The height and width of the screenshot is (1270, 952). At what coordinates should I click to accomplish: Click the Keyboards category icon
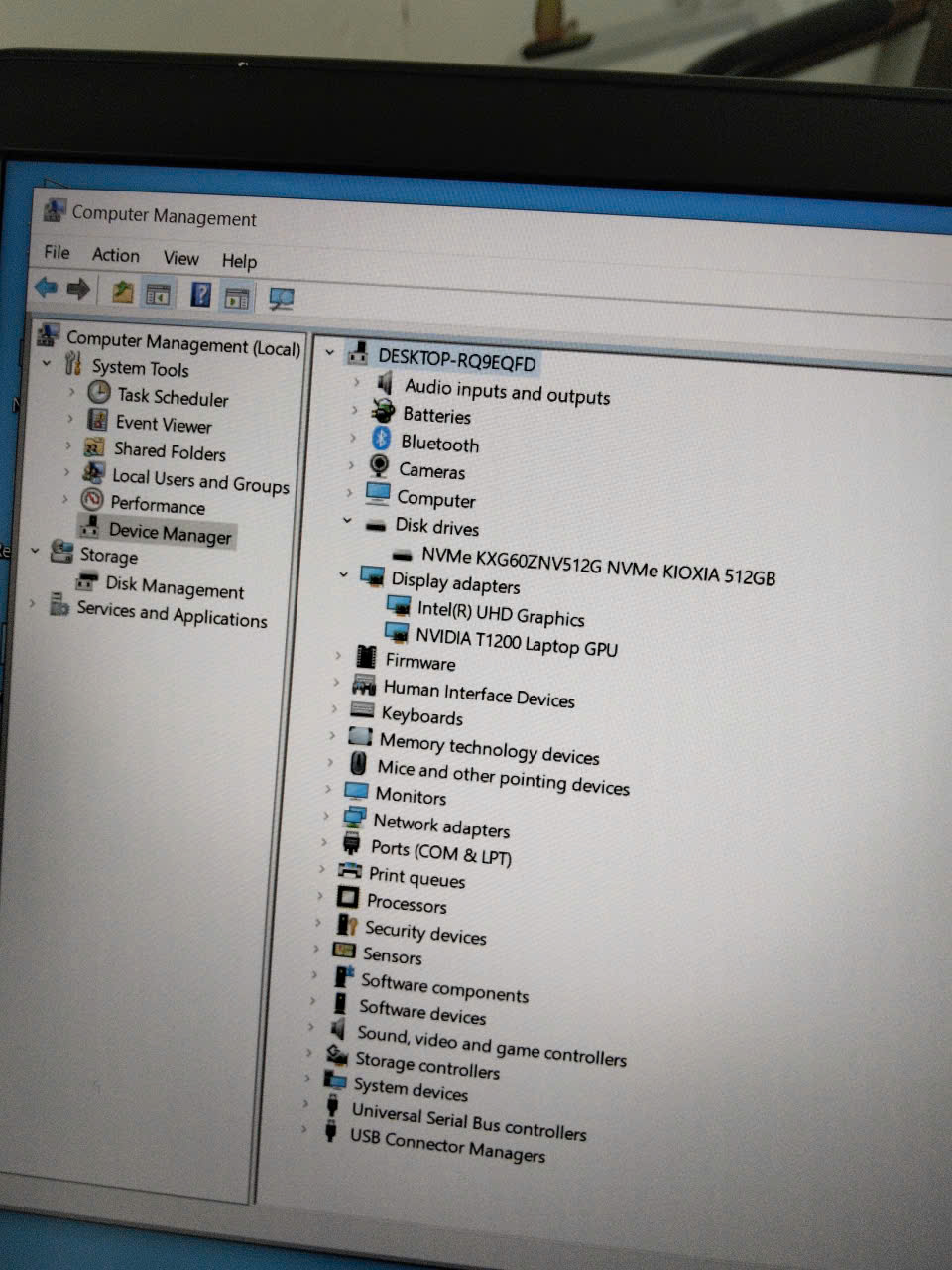tap(362, 709)
